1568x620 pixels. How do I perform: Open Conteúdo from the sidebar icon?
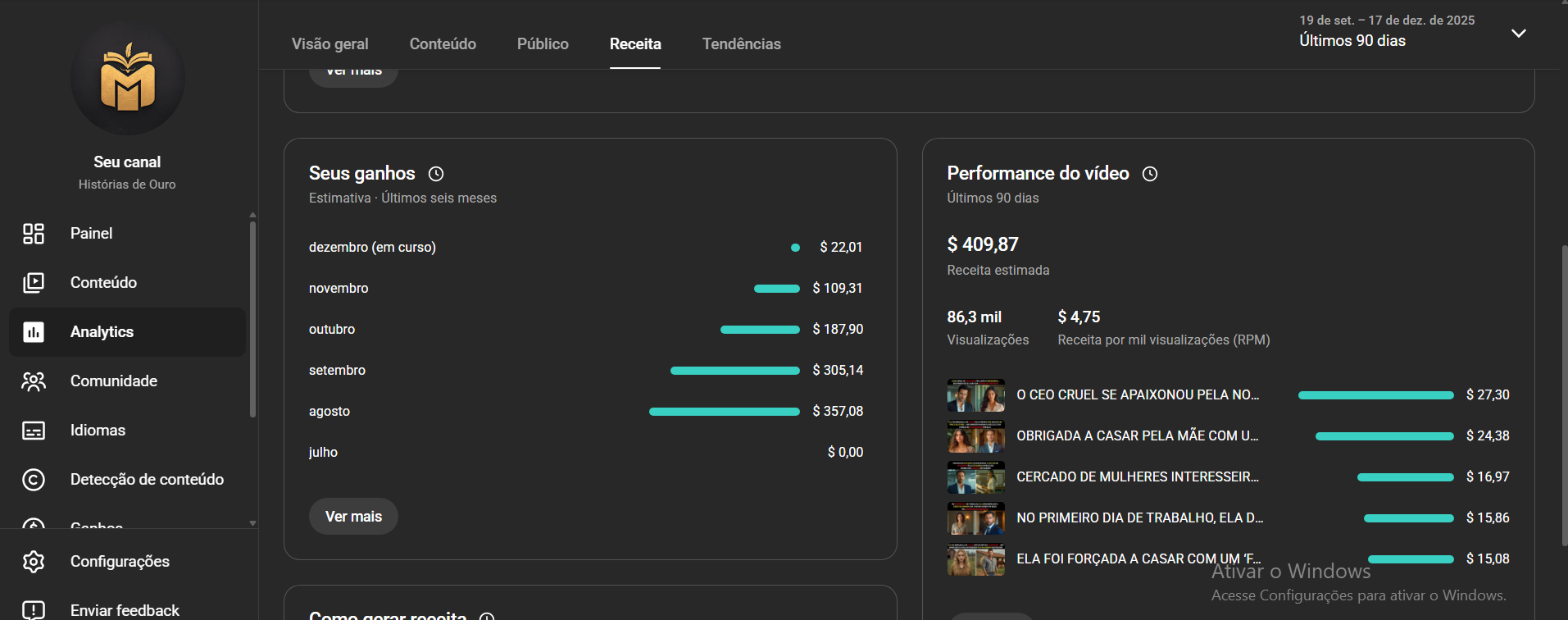34,283
